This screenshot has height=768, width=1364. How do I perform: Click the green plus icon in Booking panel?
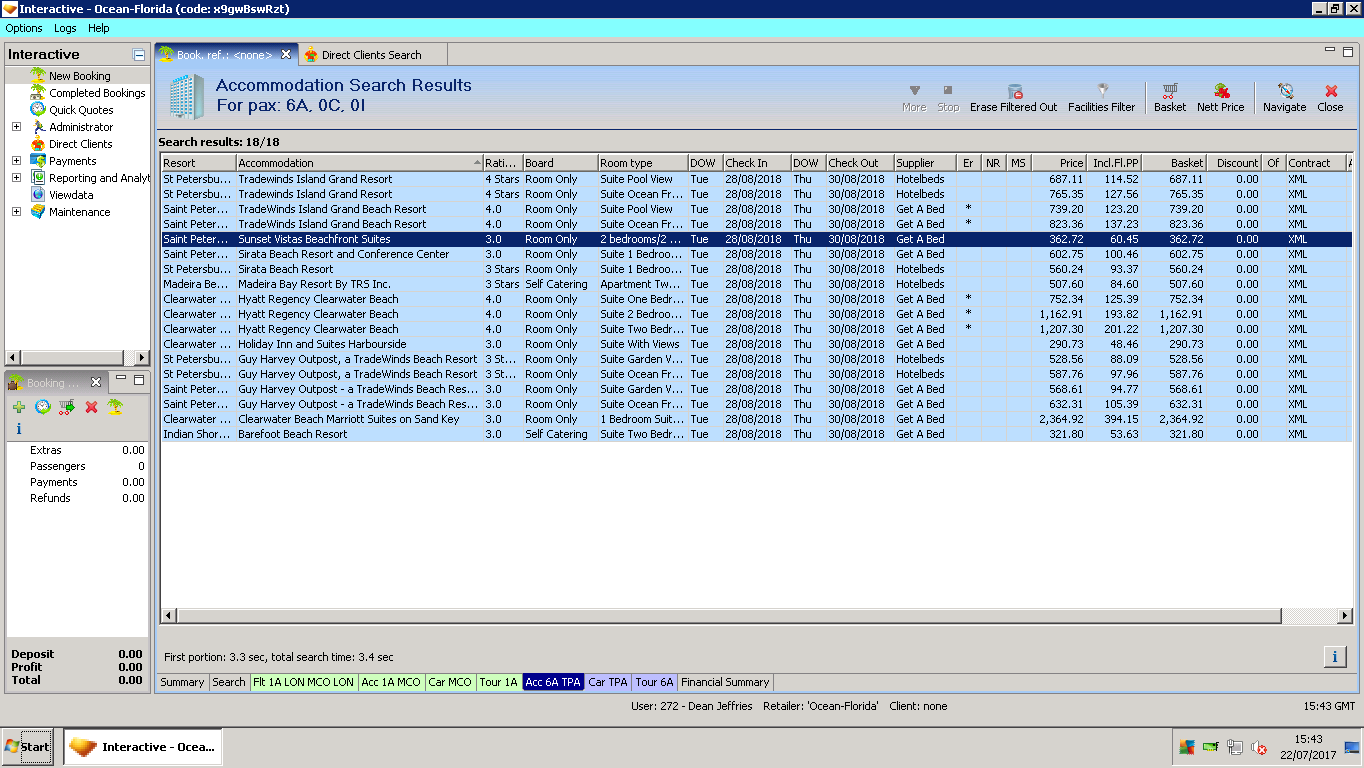(x=19, y=407)
